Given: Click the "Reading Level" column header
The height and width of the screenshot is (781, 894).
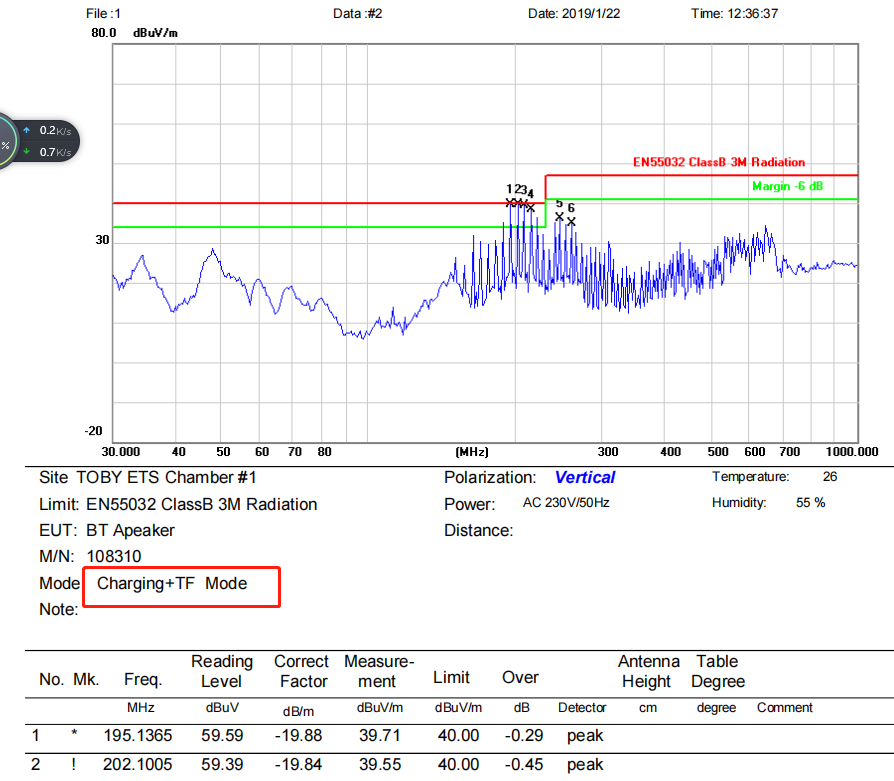Looking at the screenshot, I should [x=222, y=671].
